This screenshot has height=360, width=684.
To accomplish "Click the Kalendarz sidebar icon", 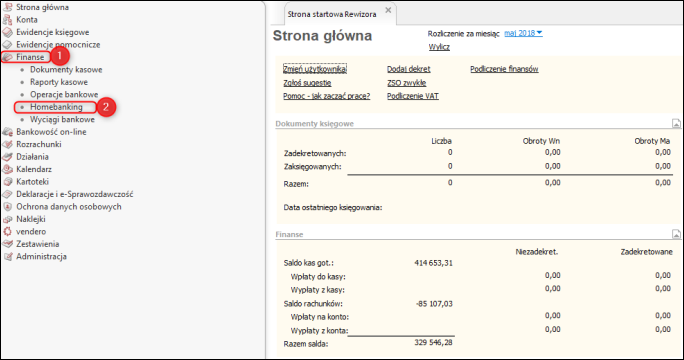I will click(7, 169).
